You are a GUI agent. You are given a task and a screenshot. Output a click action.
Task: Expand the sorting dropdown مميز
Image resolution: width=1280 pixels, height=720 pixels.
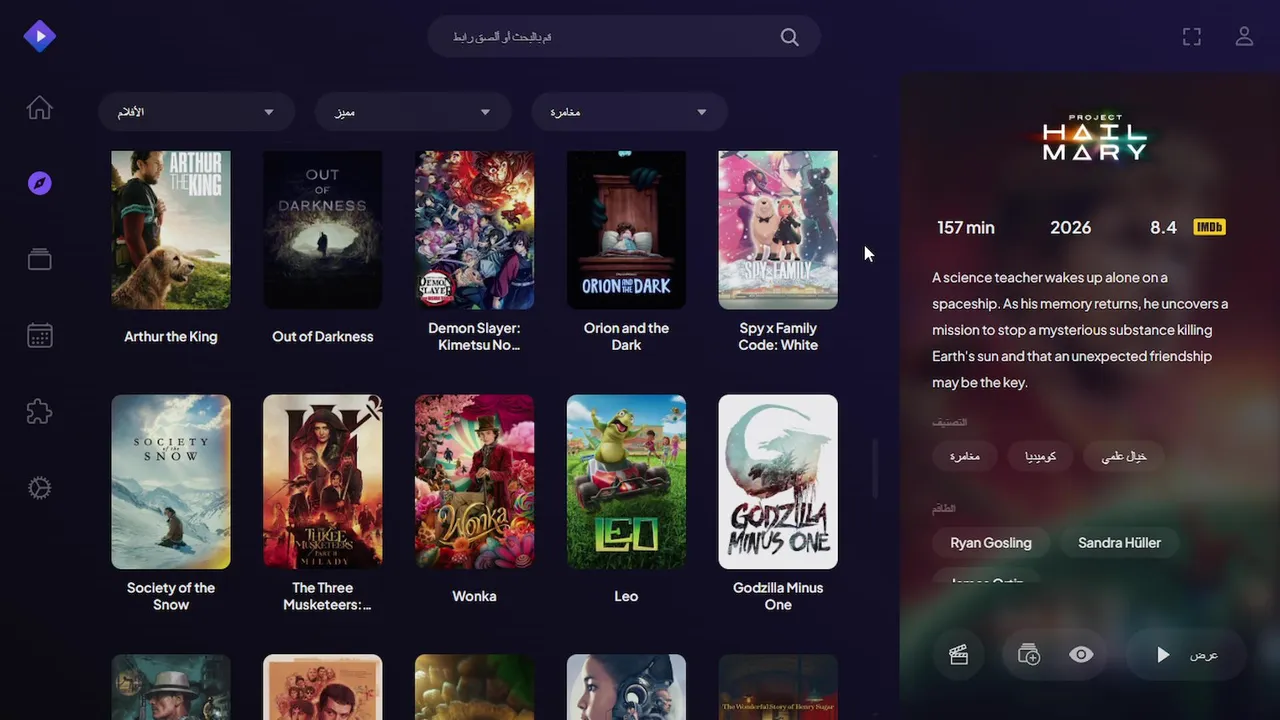[x=413, y=112]
